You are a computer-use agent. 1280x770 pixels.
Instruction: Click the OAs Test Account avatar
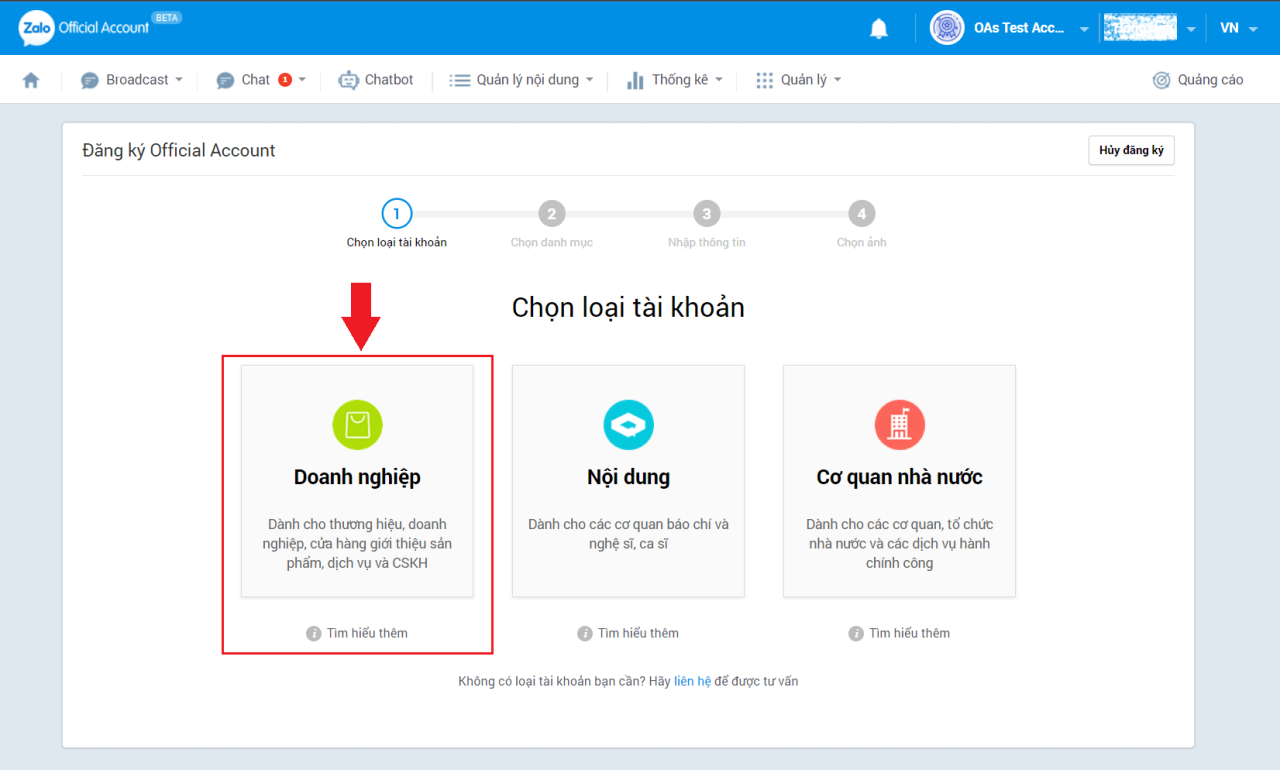pos(947,28)
